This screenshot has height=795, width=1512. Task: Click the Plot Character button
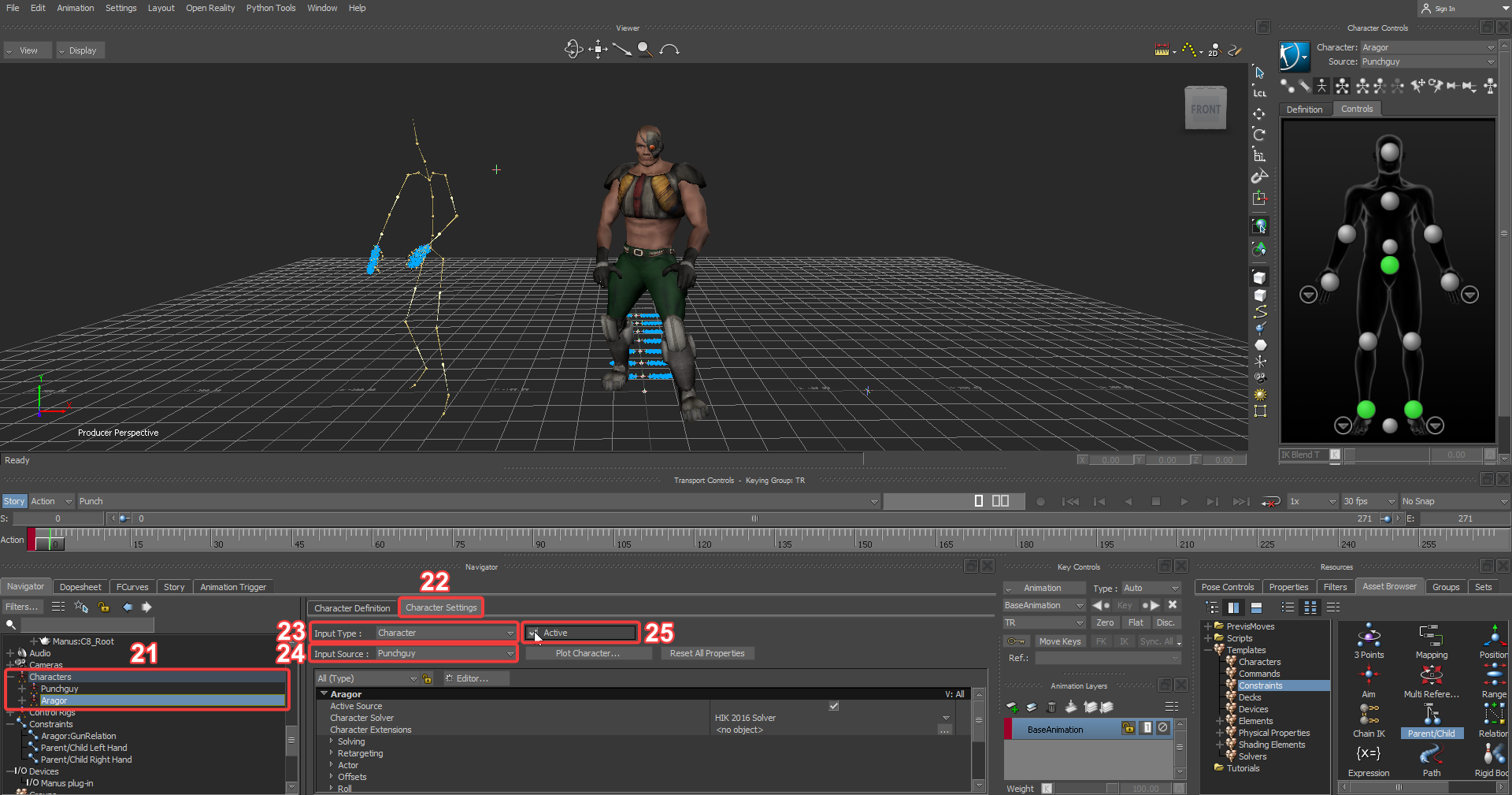tap(587, 653)
